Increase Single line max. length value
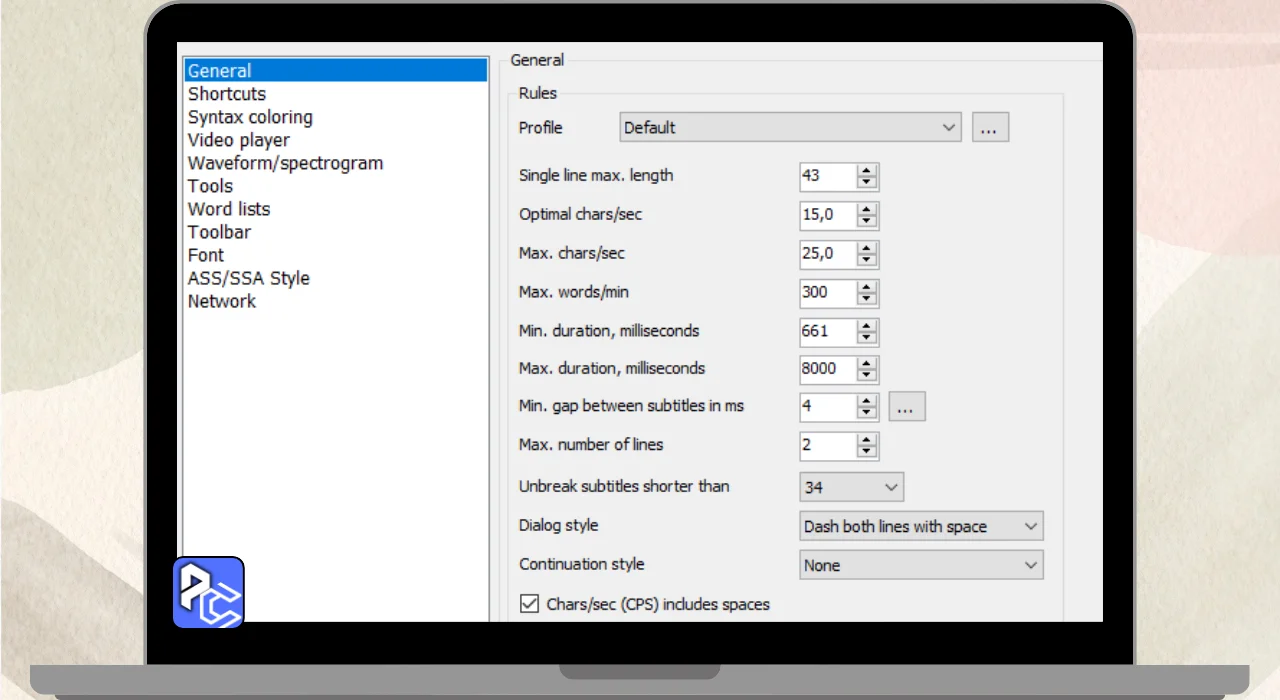The width and height of the screenshot is (1280, 700). point(867,171)
